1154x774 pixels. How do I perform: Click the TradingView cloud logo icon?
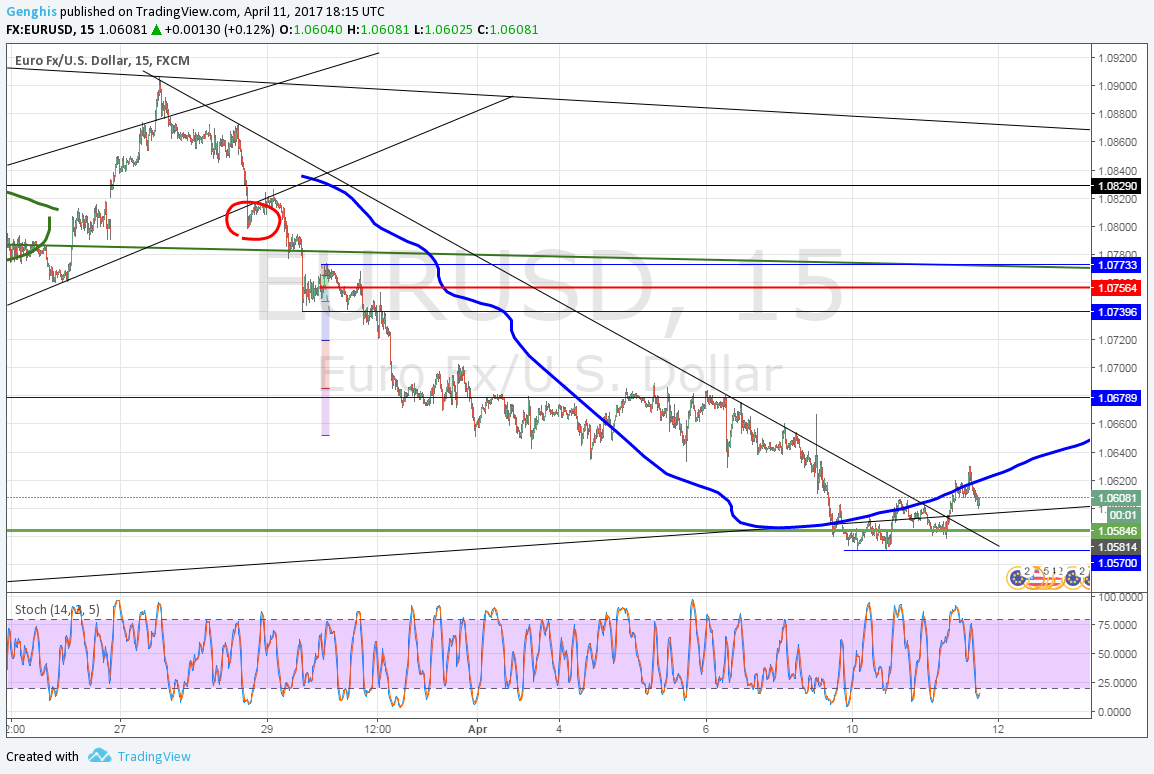(x=99, y=756)
